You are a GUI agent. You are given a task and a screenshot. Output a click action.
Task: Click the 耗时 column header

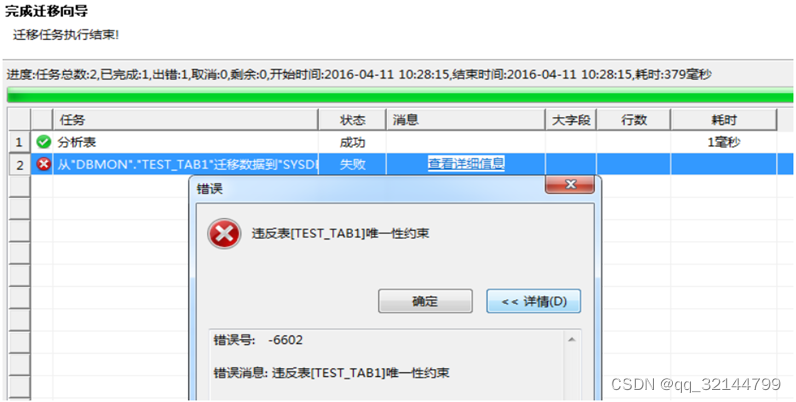(724, 120)
